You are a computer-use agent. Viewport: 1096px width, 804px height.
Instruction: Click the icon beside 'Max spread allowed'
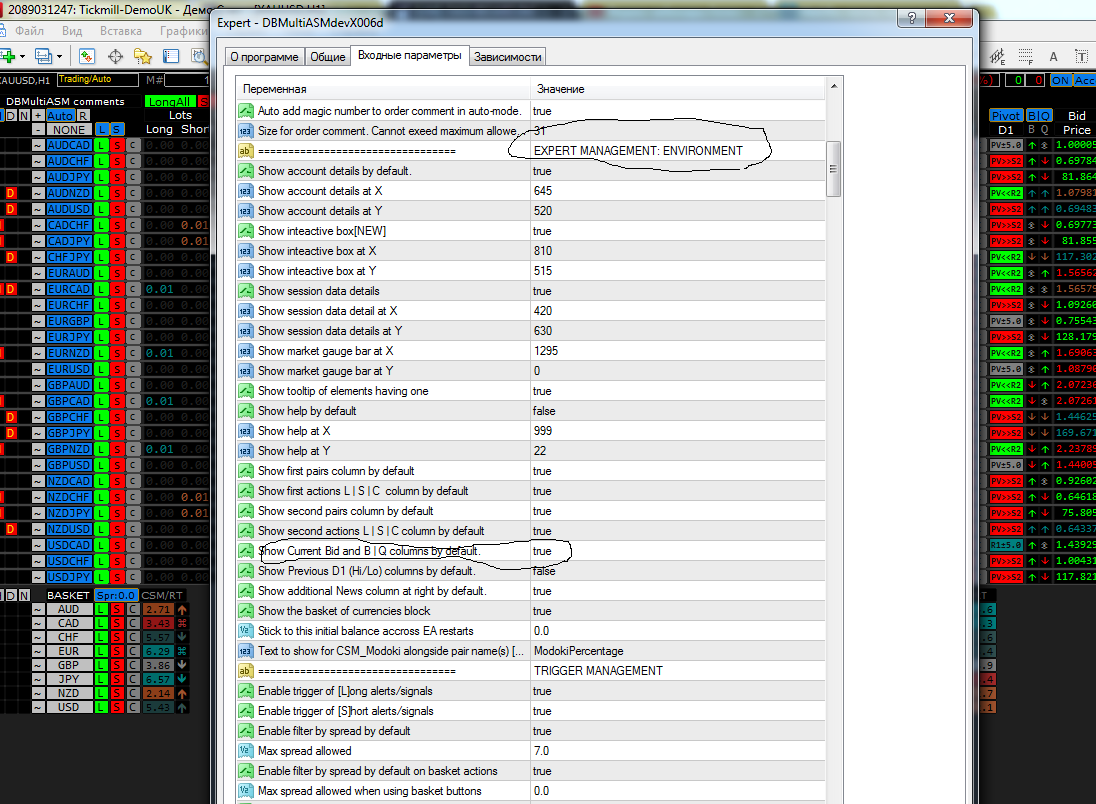[x=245, y=751]
